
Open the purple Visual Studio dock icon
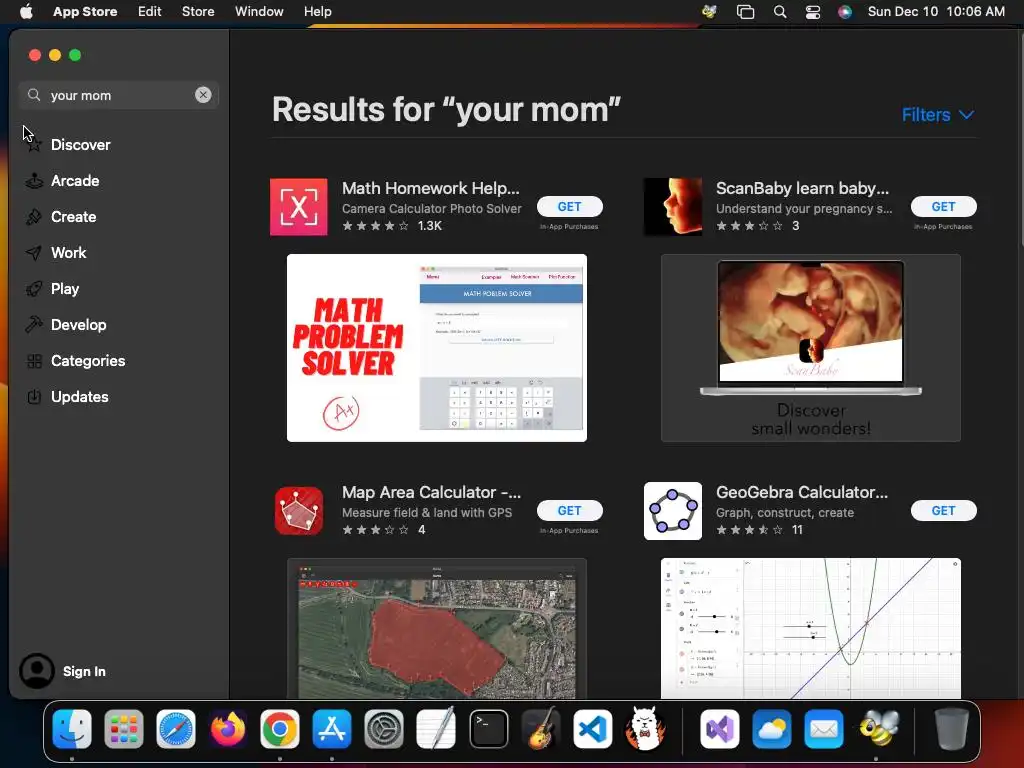pos(720,729)
